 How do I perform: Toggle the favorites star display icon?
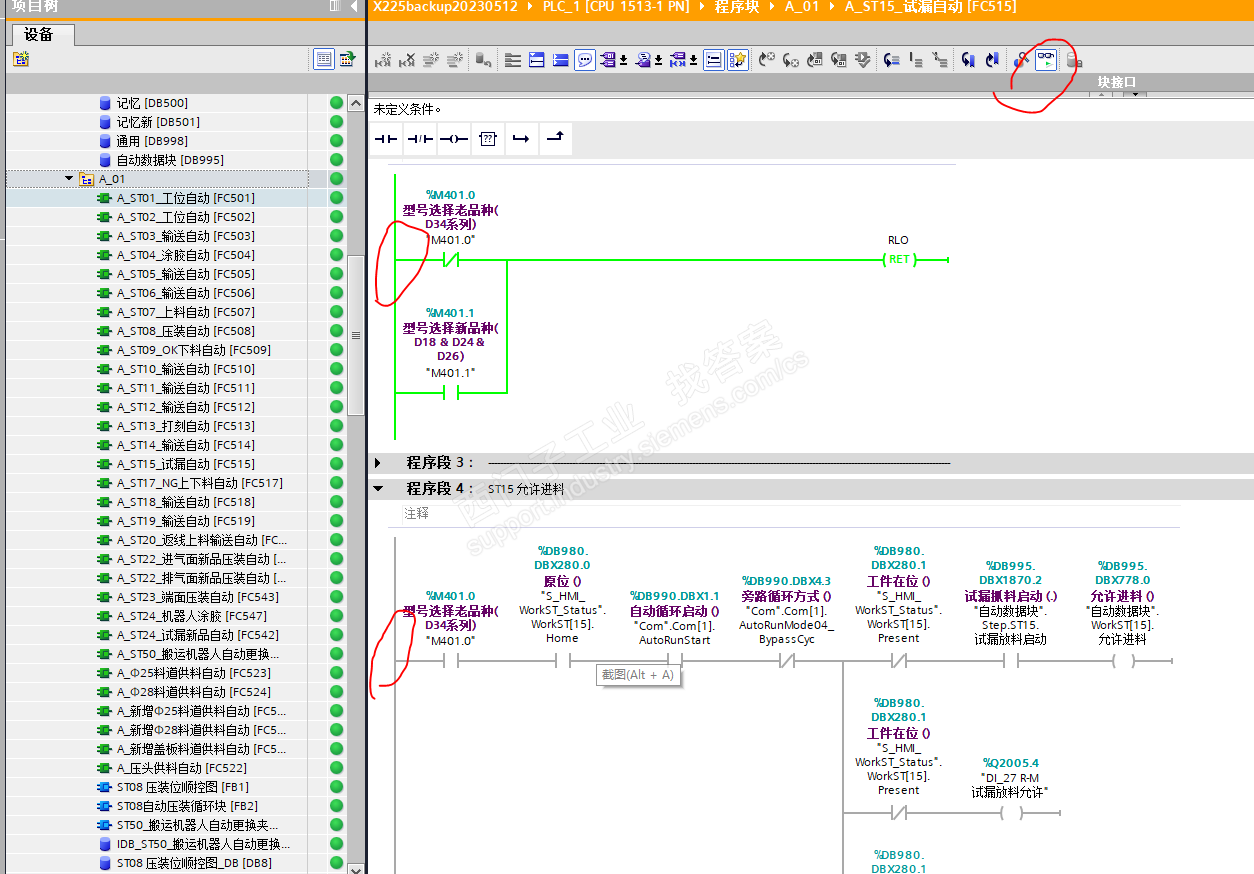coord(738,60)
